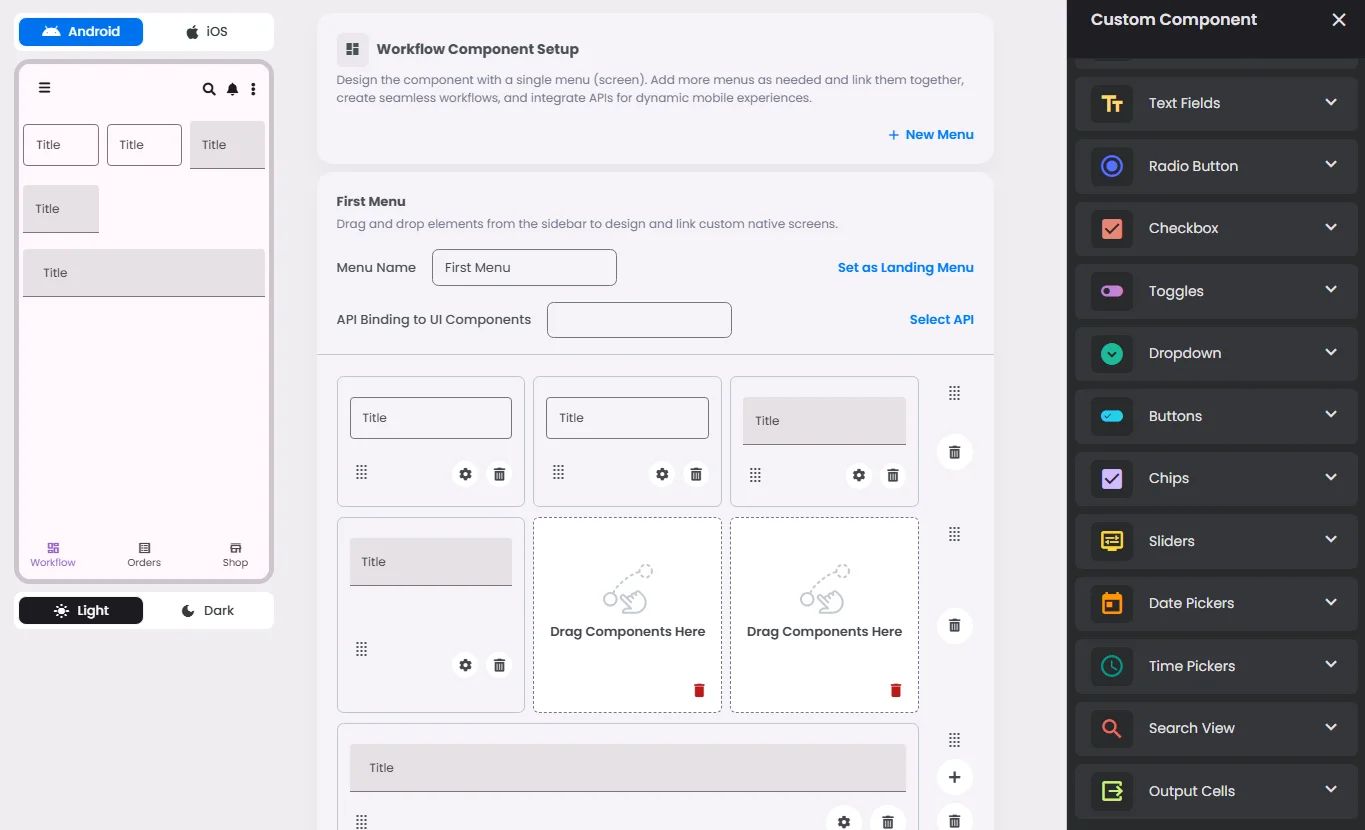Viewport: 1365px width, 830px height.
Task: Select Light theme for preview
Action: [x=81, y=610]
